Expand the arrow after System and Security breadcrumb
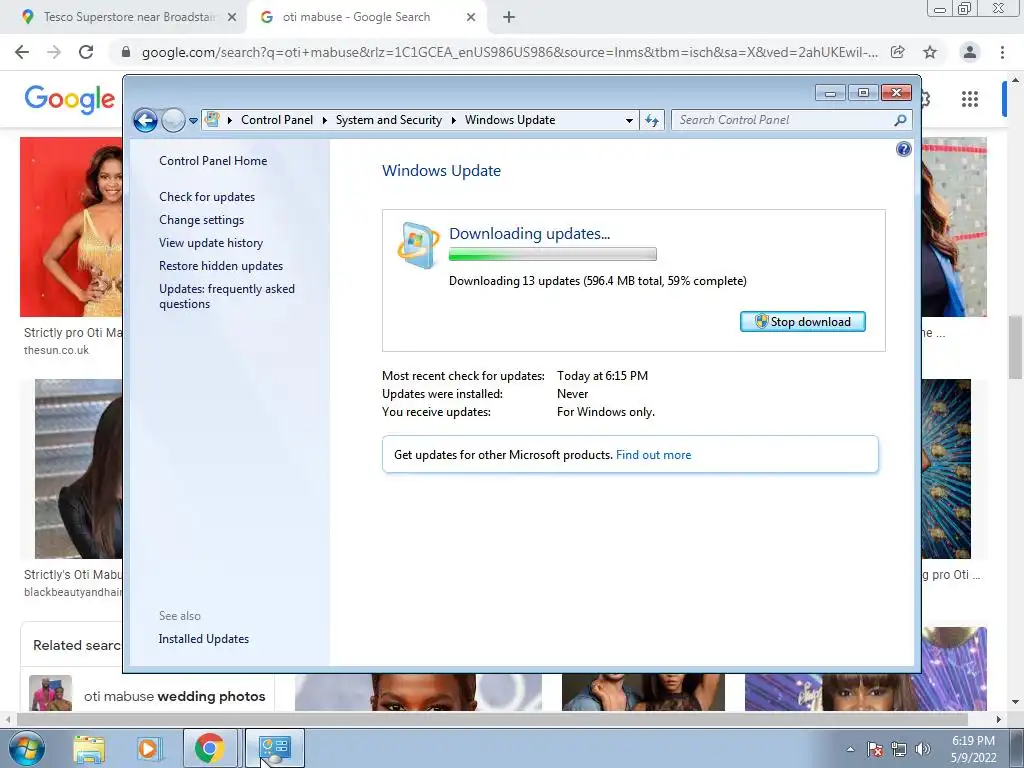This screenshot has width=1024, height=768. 453,120
